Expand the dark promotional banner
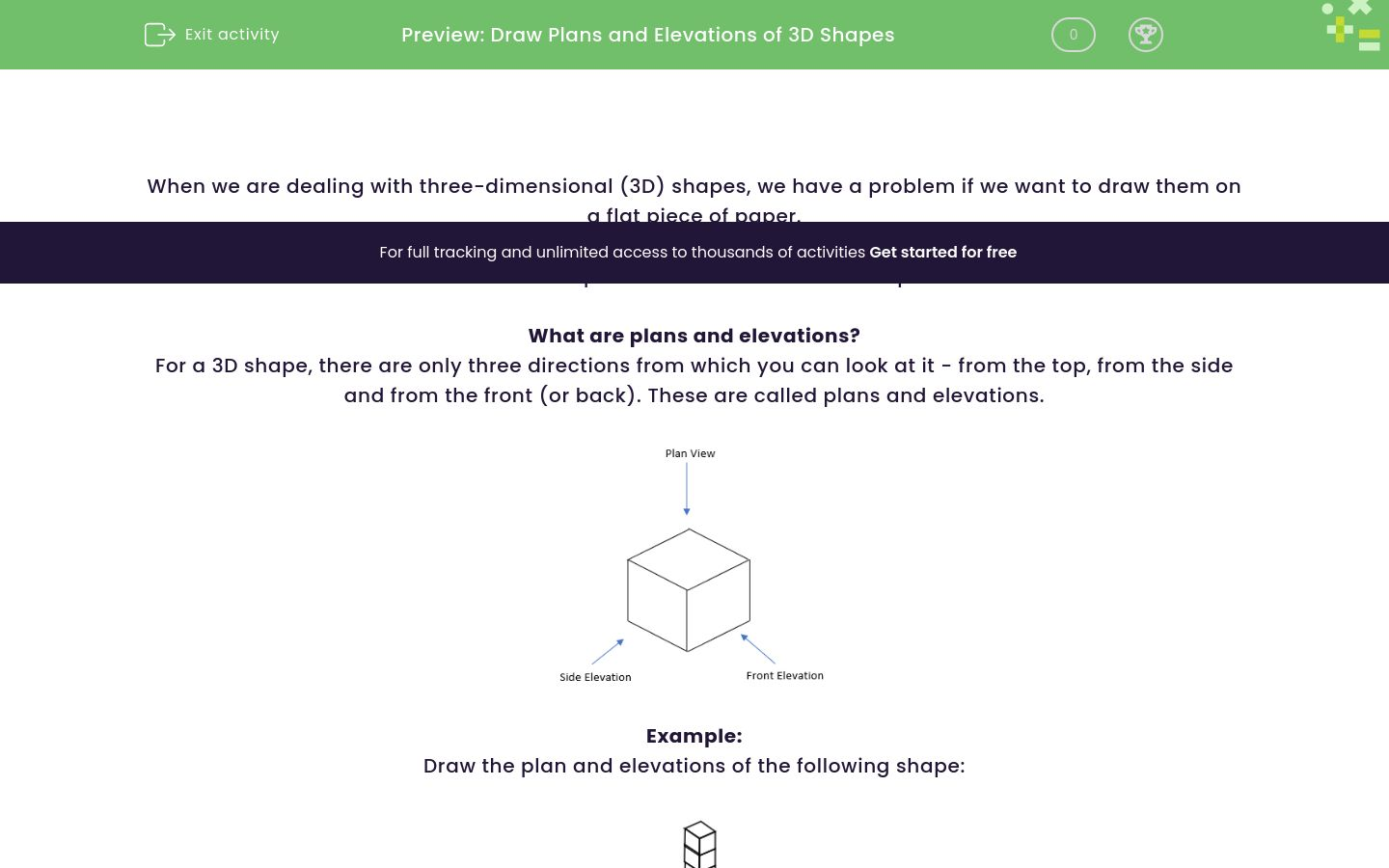The width and height of the screenshot is (1389, 868). (x=694, y=253)
